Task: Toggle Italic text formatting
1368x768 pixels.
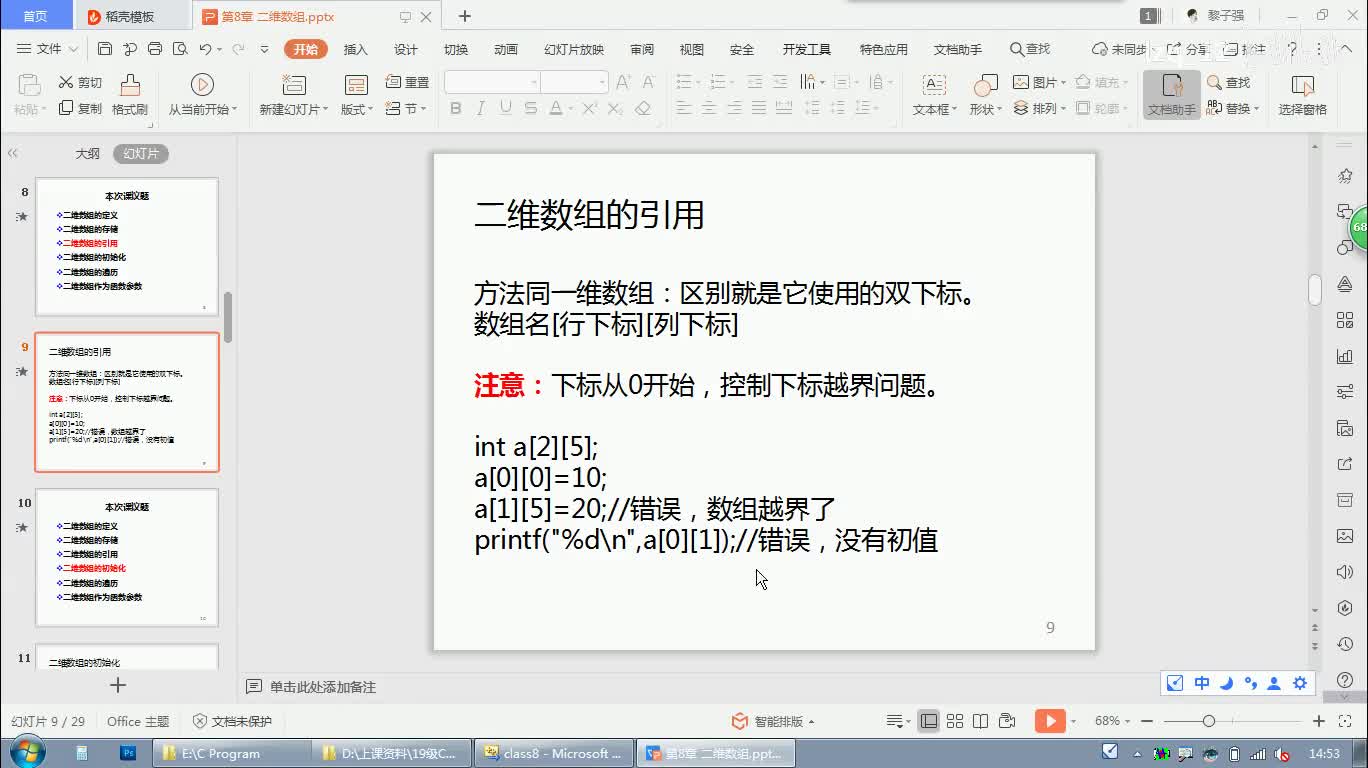Action: 481,109
